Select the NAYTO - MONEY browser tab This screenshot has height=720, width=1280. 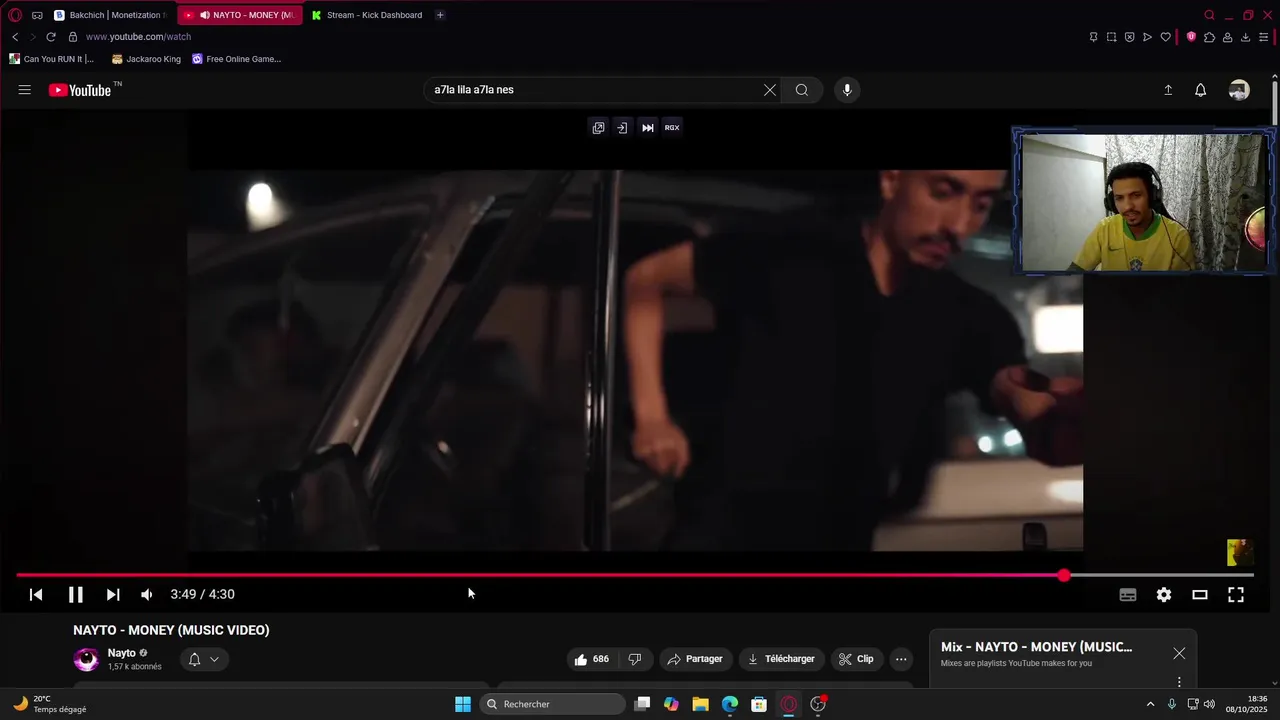(240, 15)
